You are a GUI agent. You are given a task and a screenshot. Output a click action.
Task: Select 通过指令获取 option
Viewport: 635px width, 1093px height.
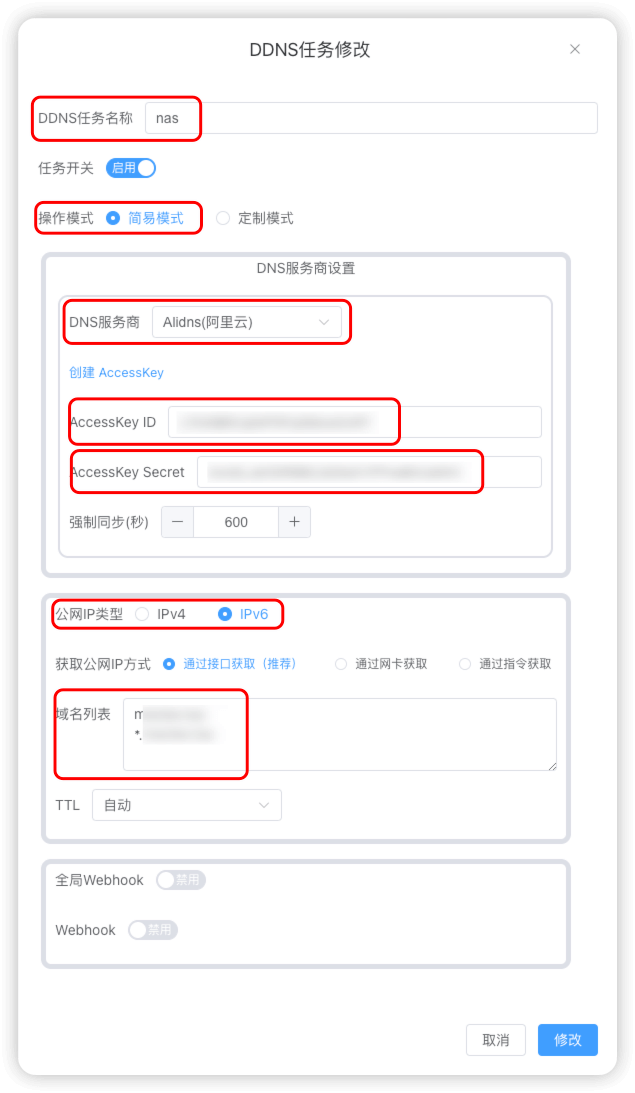505,664
